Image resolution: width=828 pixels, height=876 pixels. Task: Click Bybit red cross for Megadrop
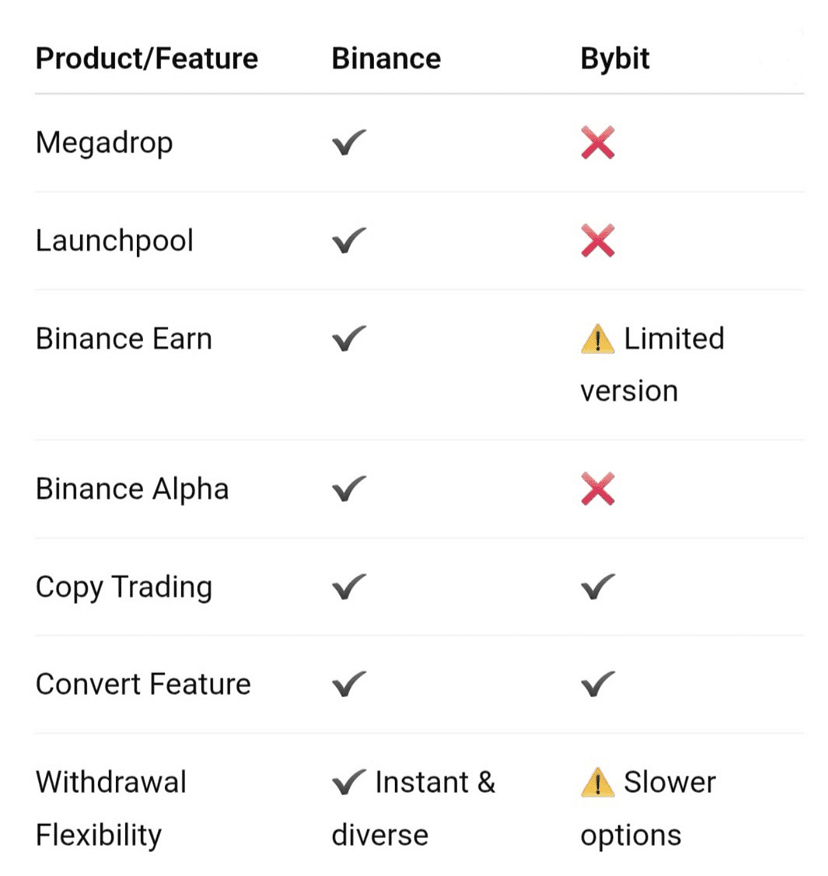click(597, 144)
